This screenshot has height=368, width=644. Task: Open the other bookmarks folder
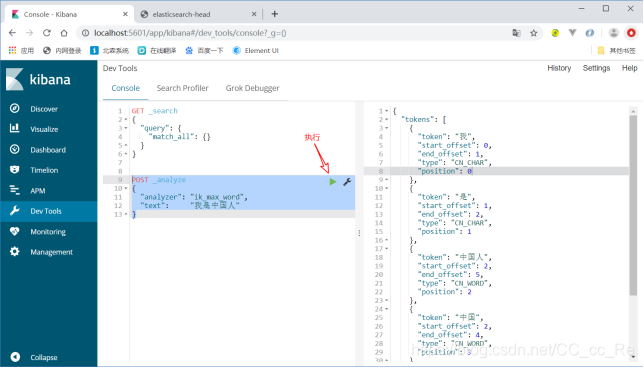tap(616, 51)
